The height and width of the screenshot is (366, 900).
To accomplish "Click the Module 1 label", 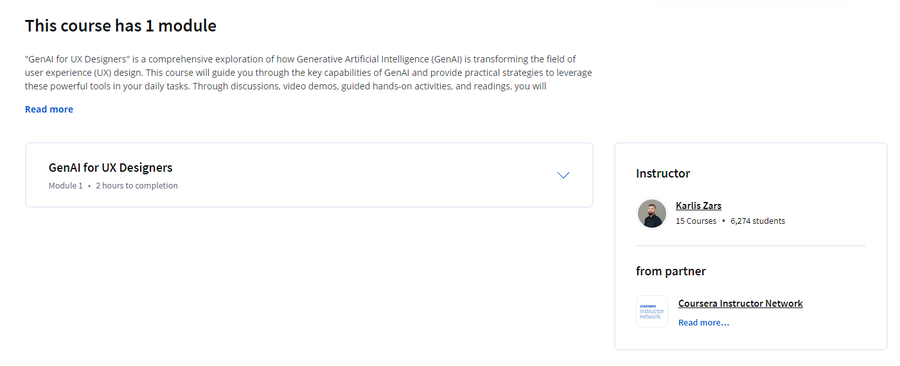I will (x=65, y=186).
